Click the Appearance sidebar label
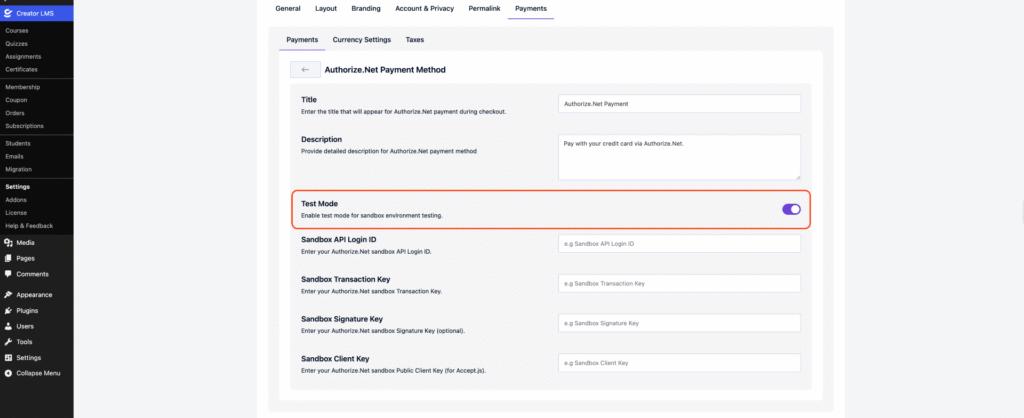Screen dimensions: 1024x418 (x=34, y=295)
